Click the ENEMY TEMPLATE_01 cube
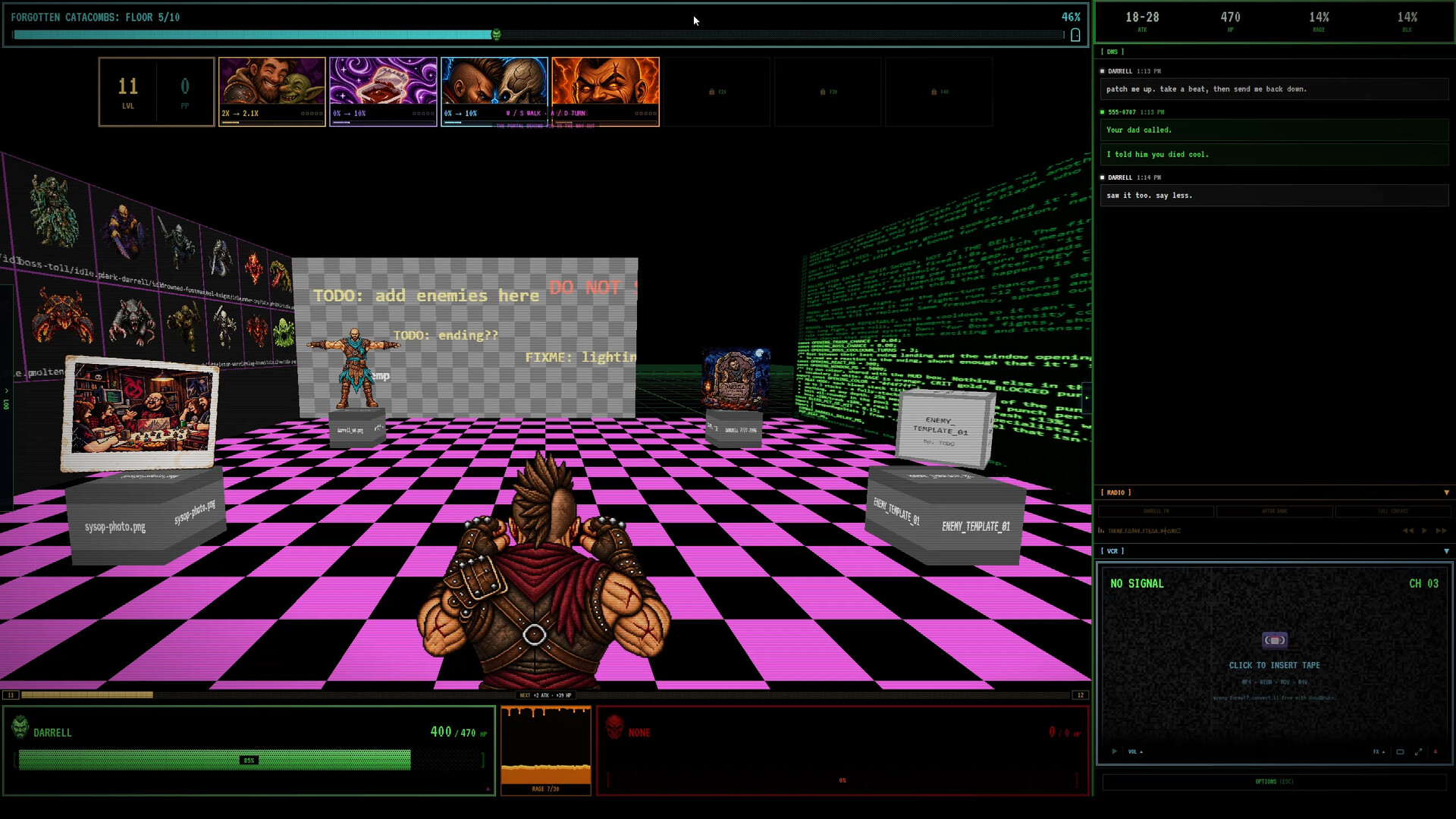This screenshot has width=1456, height=819. 944,428
